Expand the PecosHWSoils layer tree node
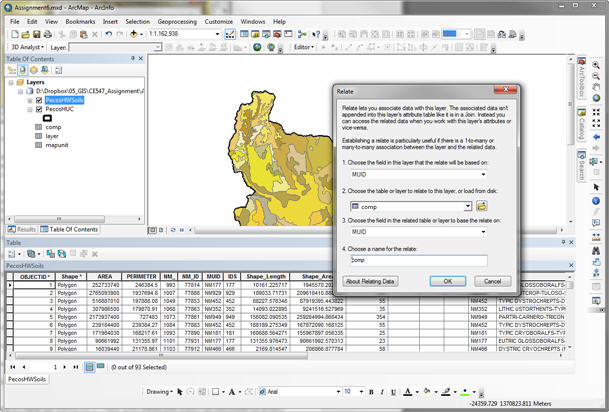Image resolution: width=609 pixels, height=412 pixels. pyautogui.click(x=30, y=101)
